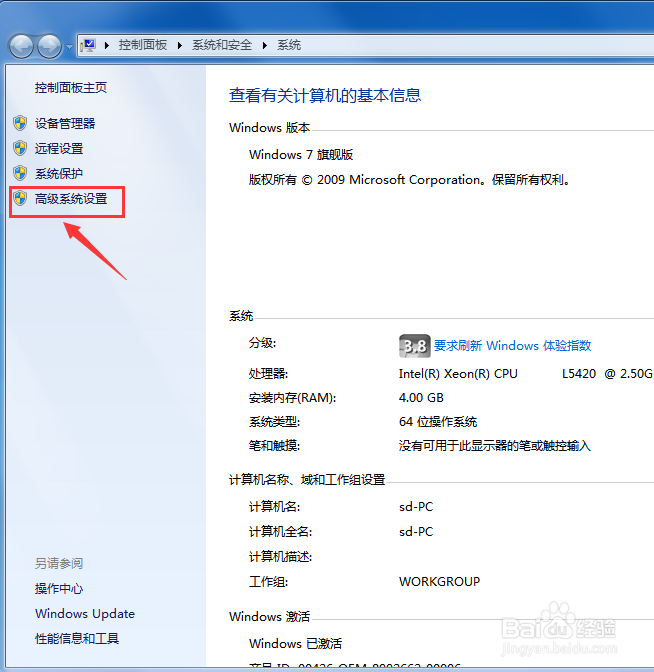
Task: Click section header 计算机名称、域和工作组设置
Action: [307, 480]
